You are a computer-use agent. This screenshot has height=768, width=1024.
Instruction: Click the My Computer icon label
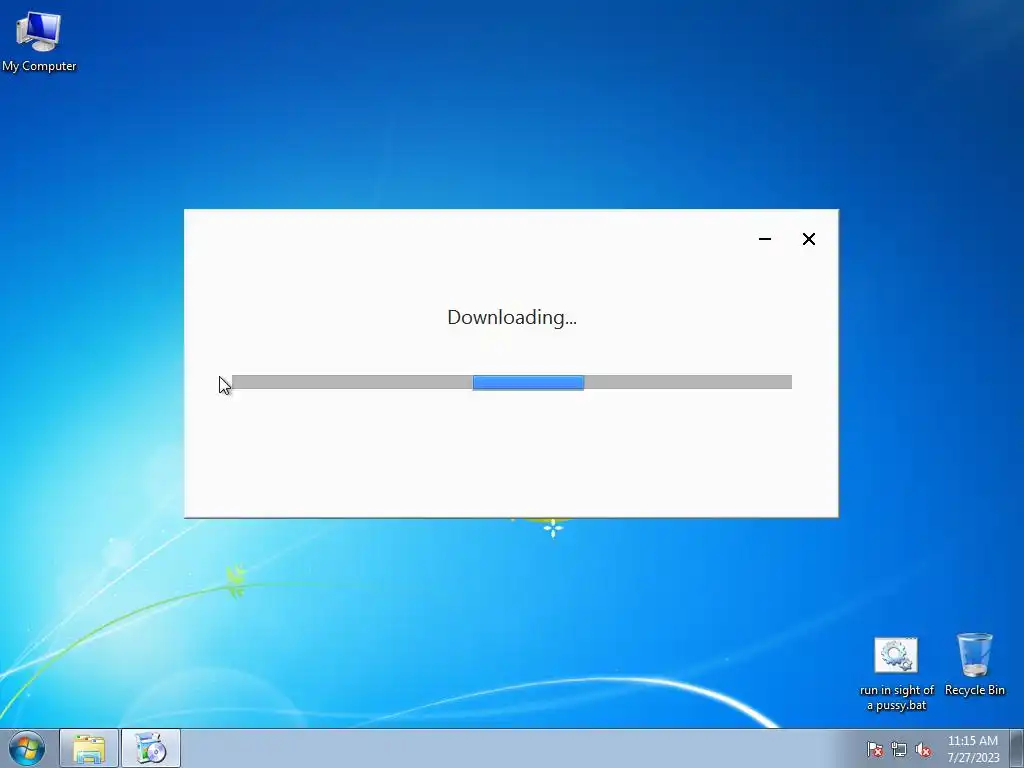39,66
